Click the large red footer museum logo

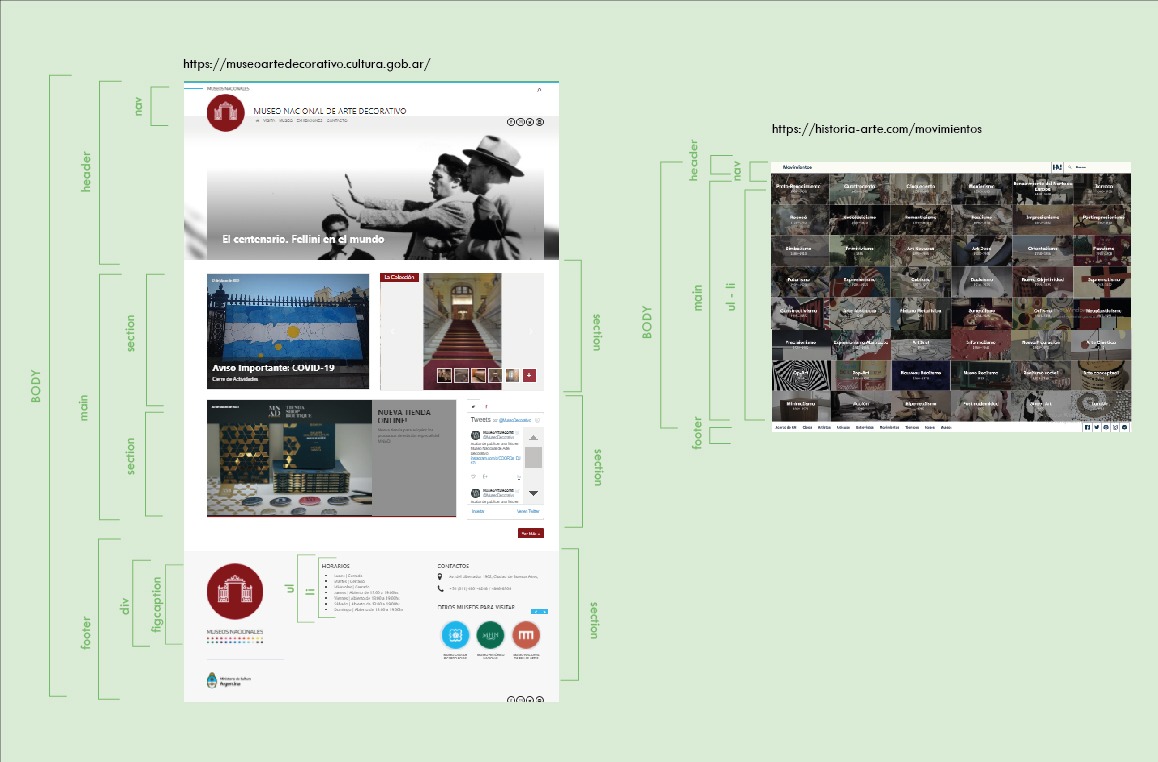tap(235, 592)
